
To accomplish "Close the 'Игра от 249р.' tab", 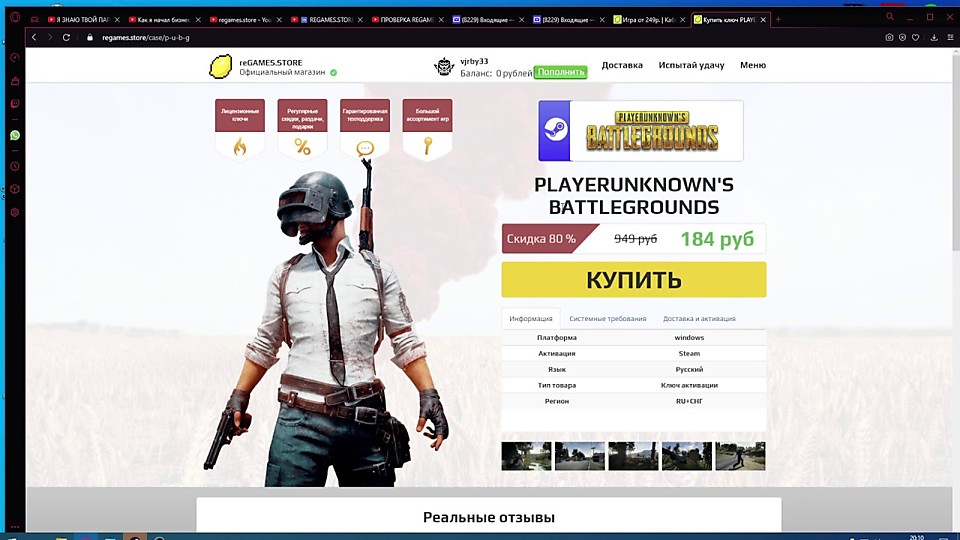I will pos(683,20).
